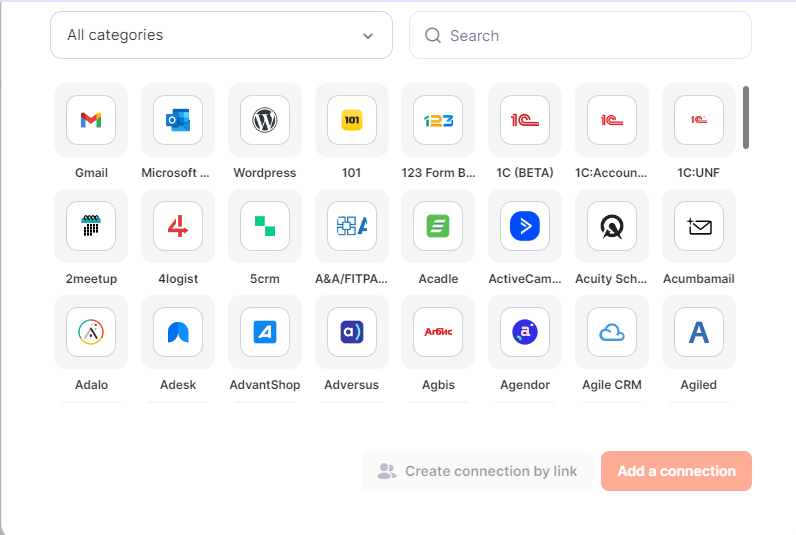Click the Wordpress label text
796x535 pixels.
pyautogui.click(x=264, y=173)
